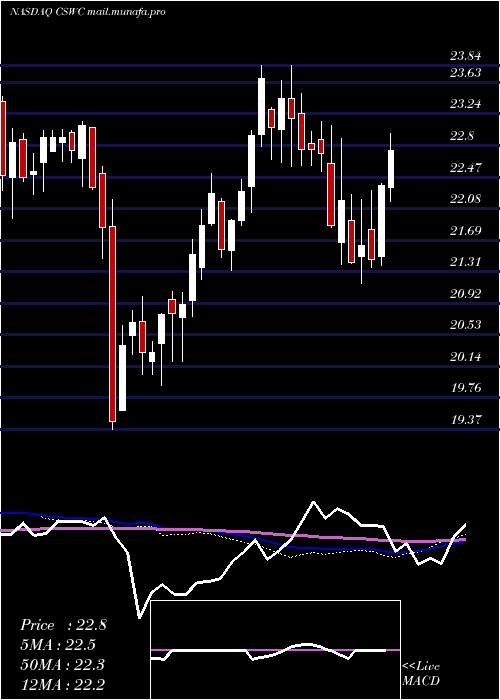The height and width of the screenshot is (700, 500).
Task: Click the 23.24 price label
Action: pyautogui.click(x=466, y=104)
